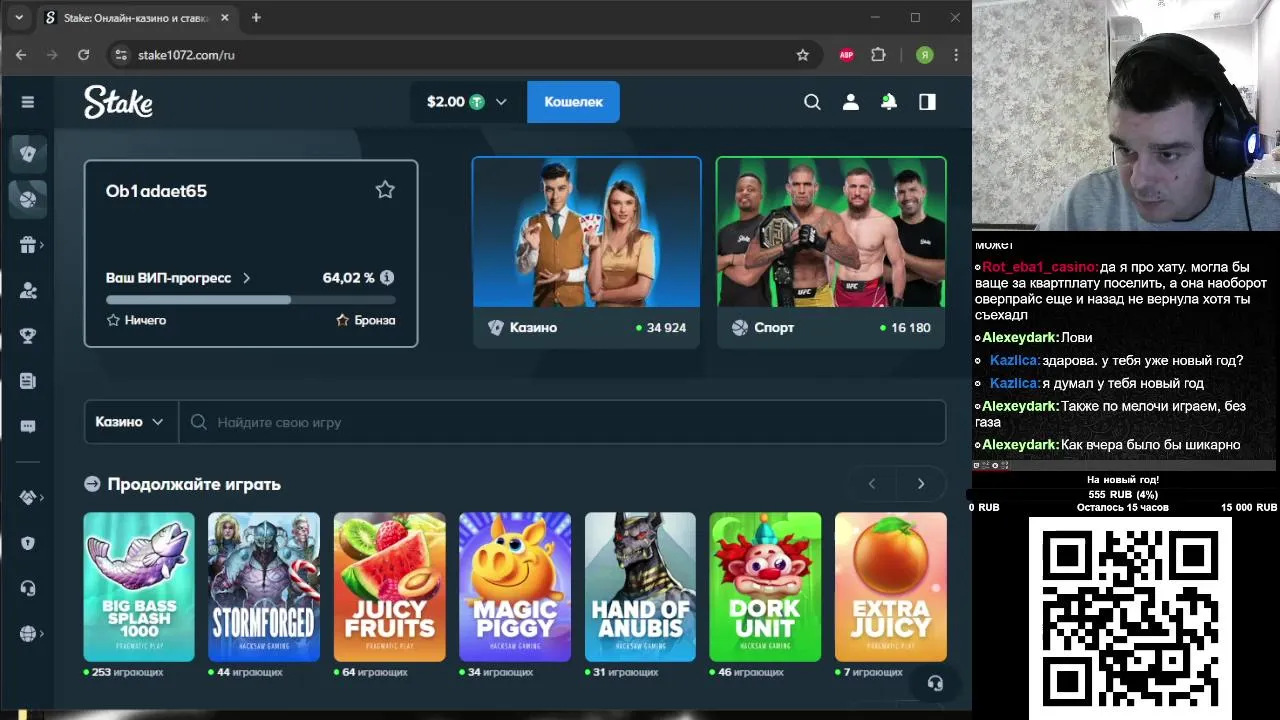Open the language globe icon in sidebar
Screen dimensions: 1280x720
pyautogui.click(x=28, y=633)
